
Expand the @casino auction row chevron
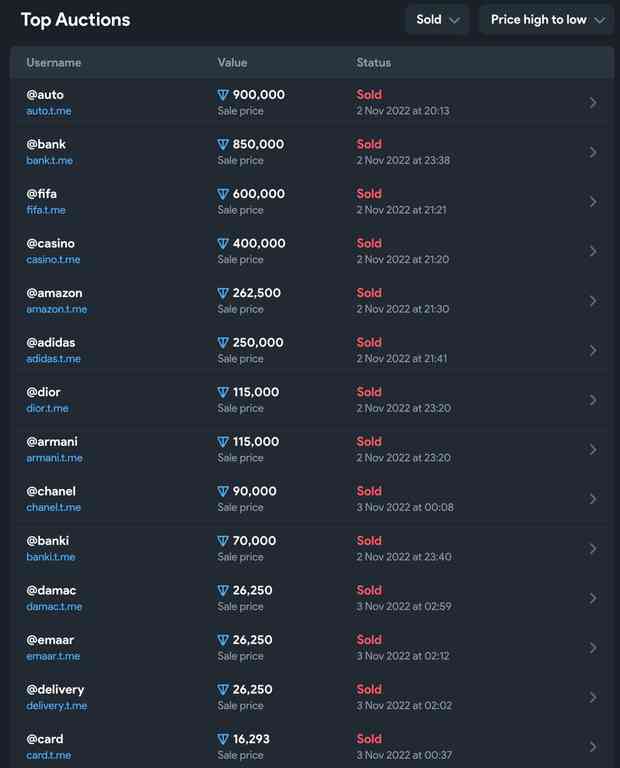tap(593, 251)
